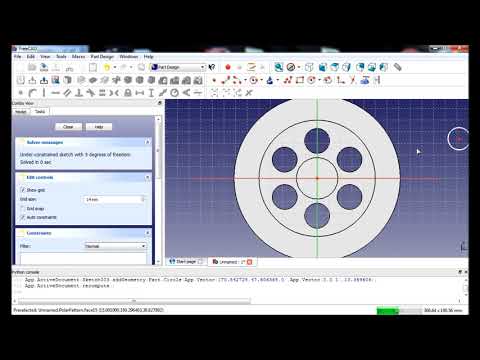Apply the horizontal constraint
480x360 pixels.
click(x=55, y=93)
